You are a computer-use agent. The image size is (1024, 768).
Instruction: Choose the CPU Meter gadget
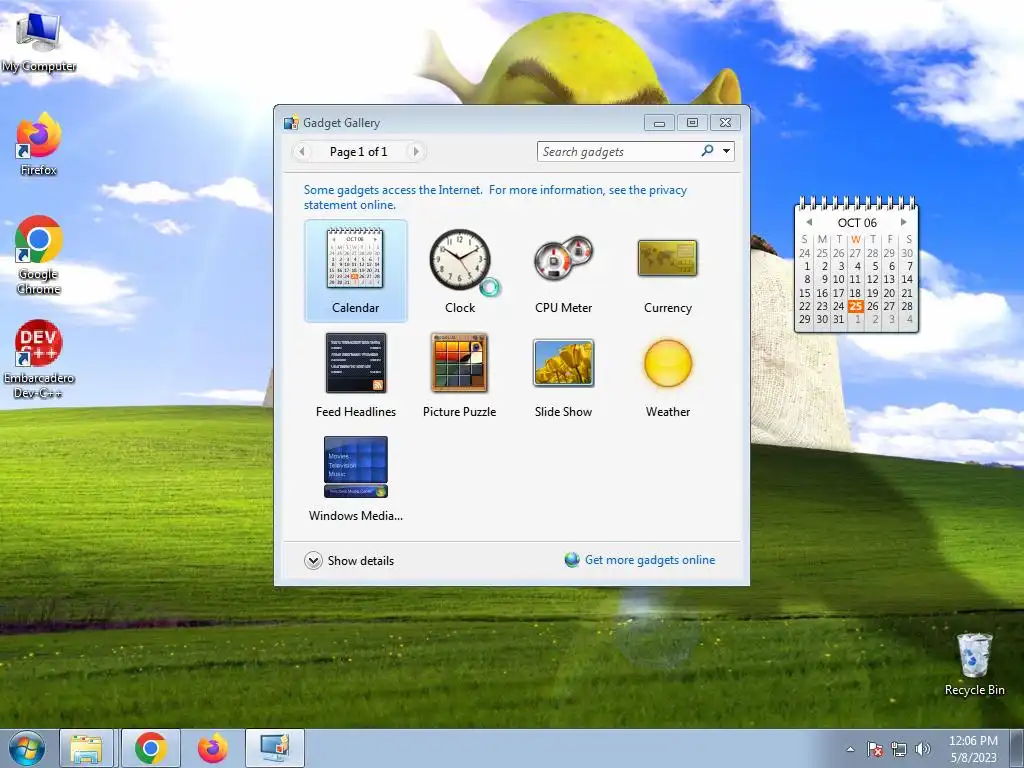tap(563, 270)
